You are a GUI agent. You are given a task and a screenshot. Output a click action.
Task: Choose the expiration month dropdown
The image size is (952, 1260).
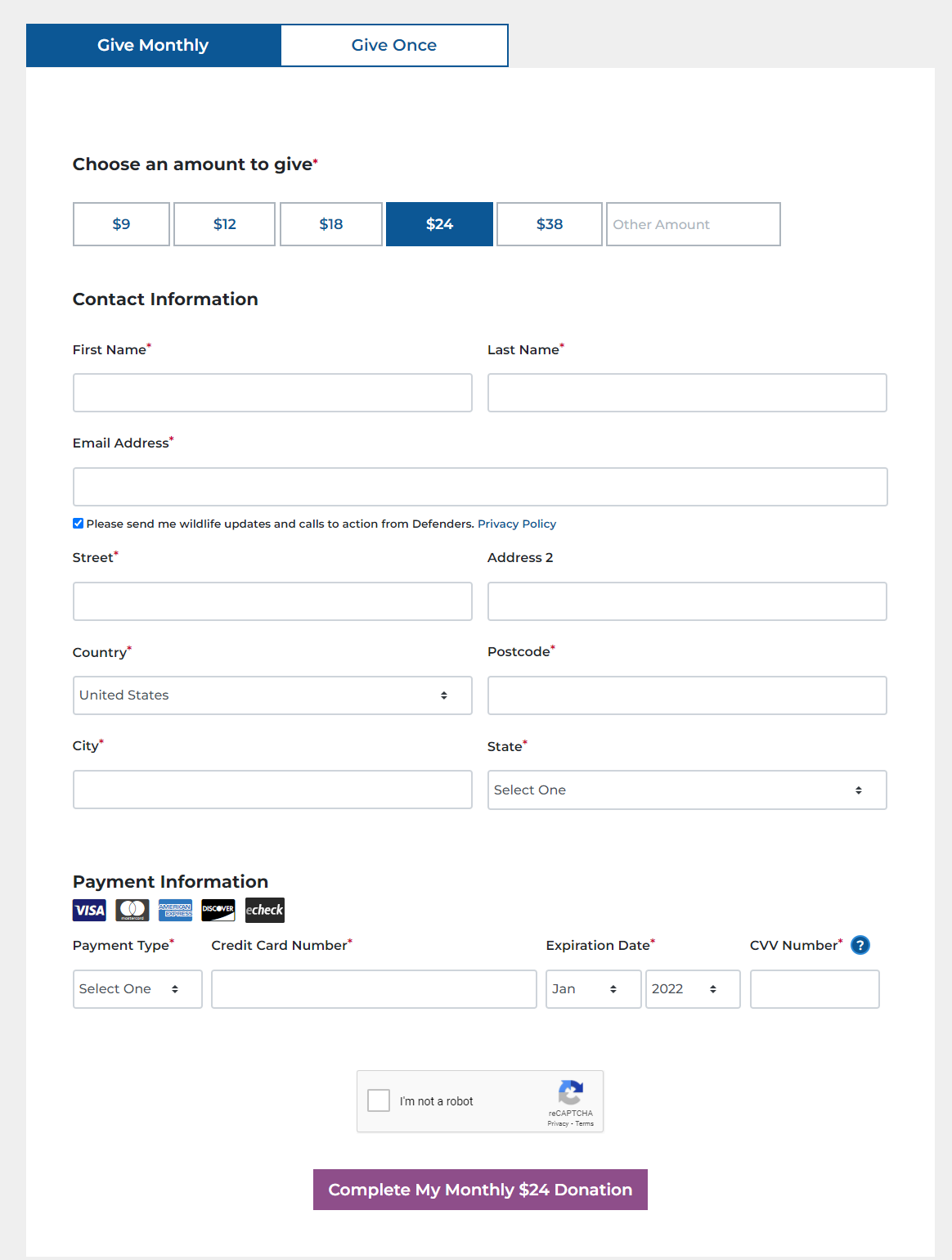pyautogui.click(x=593, y=989)
